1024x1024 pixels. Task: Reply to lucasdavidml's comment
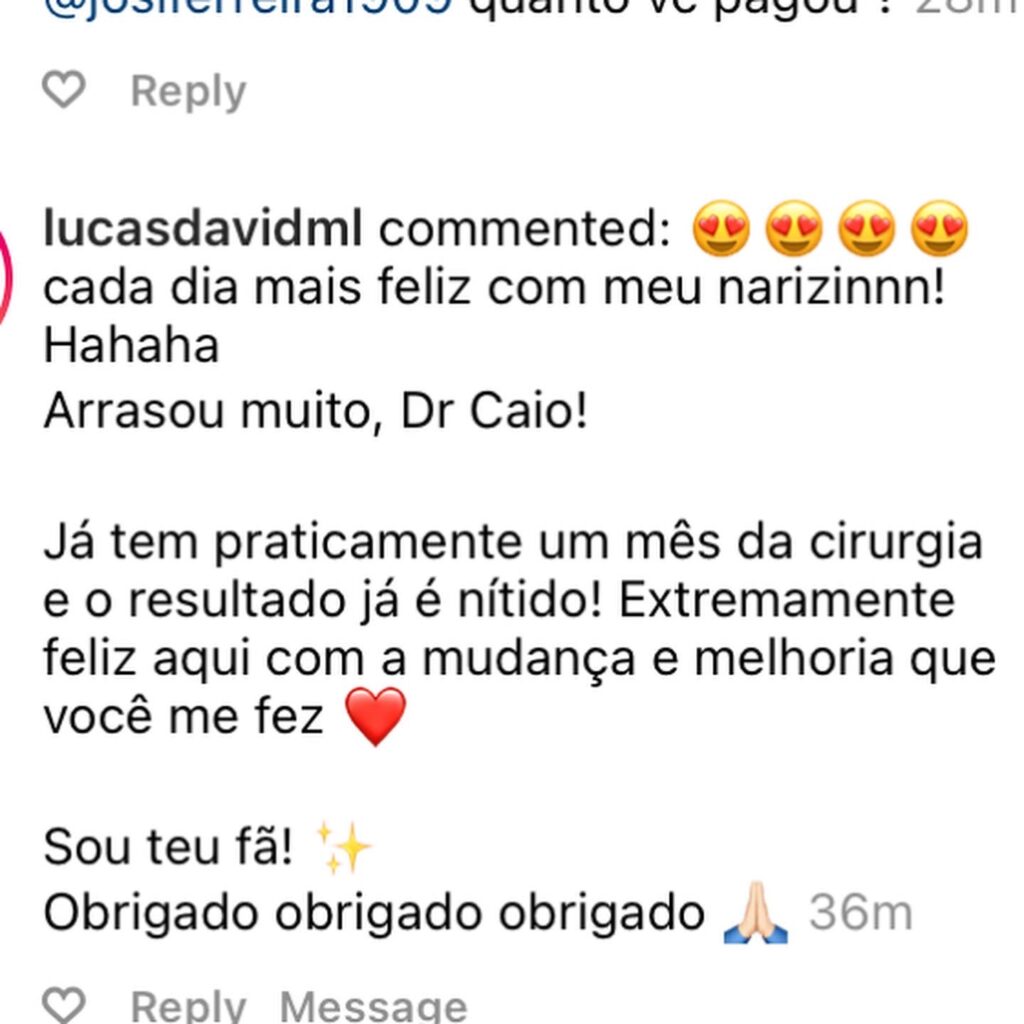coord(189,1006)
